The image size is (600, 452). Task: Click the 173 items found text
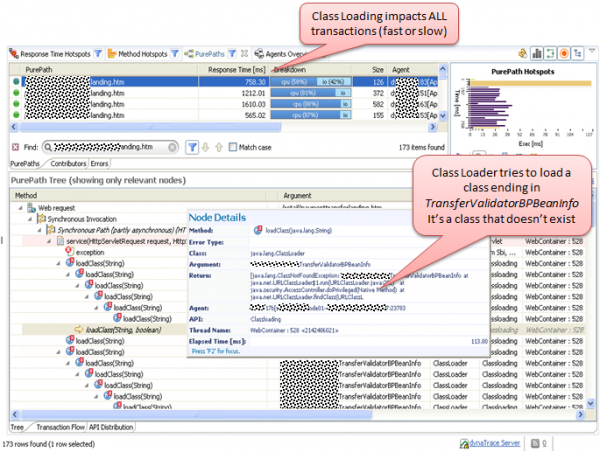click(421, 147)
